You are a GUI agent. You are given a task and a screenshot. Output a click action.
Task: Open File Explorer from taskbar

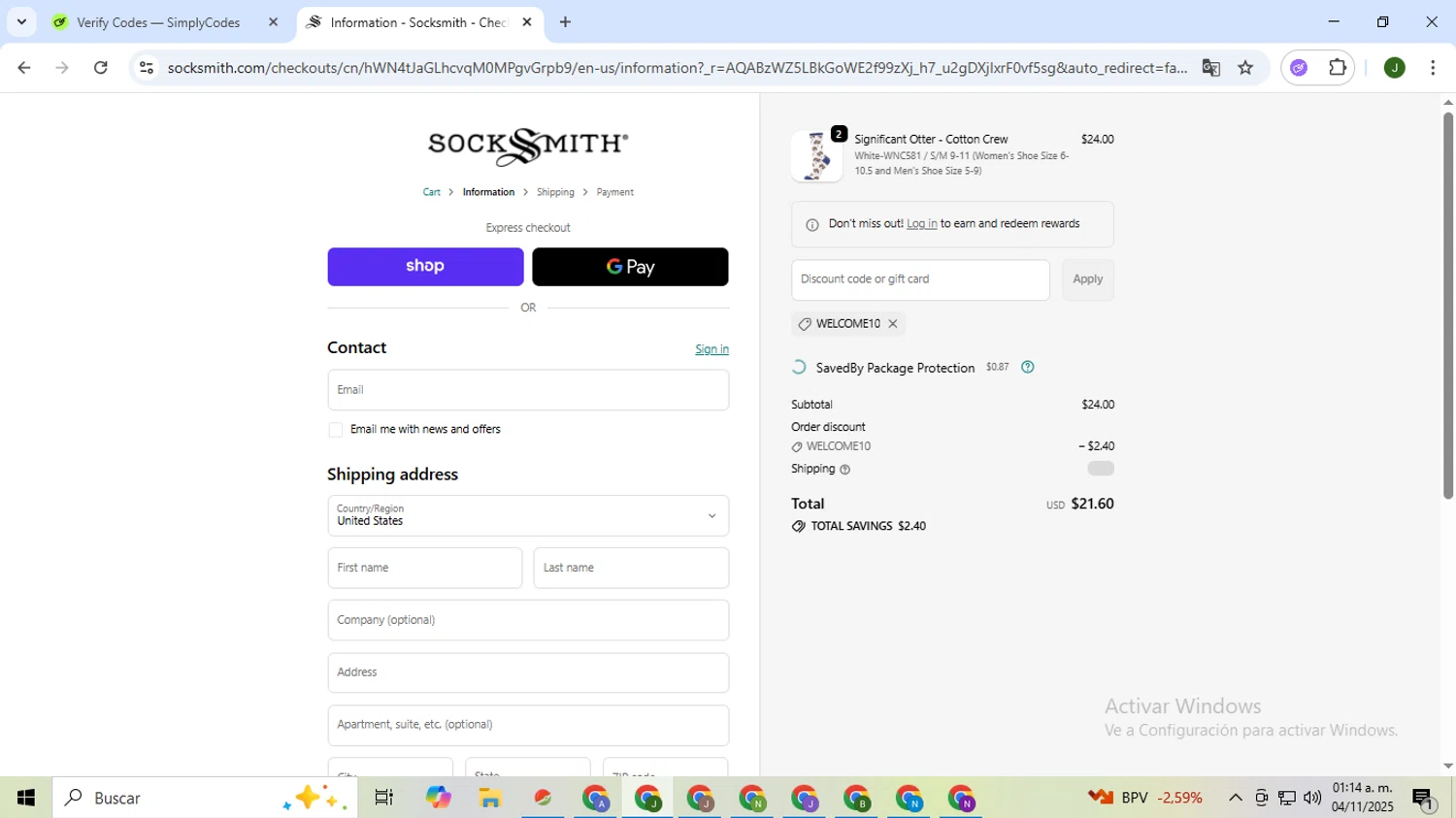tap(490, 798)
